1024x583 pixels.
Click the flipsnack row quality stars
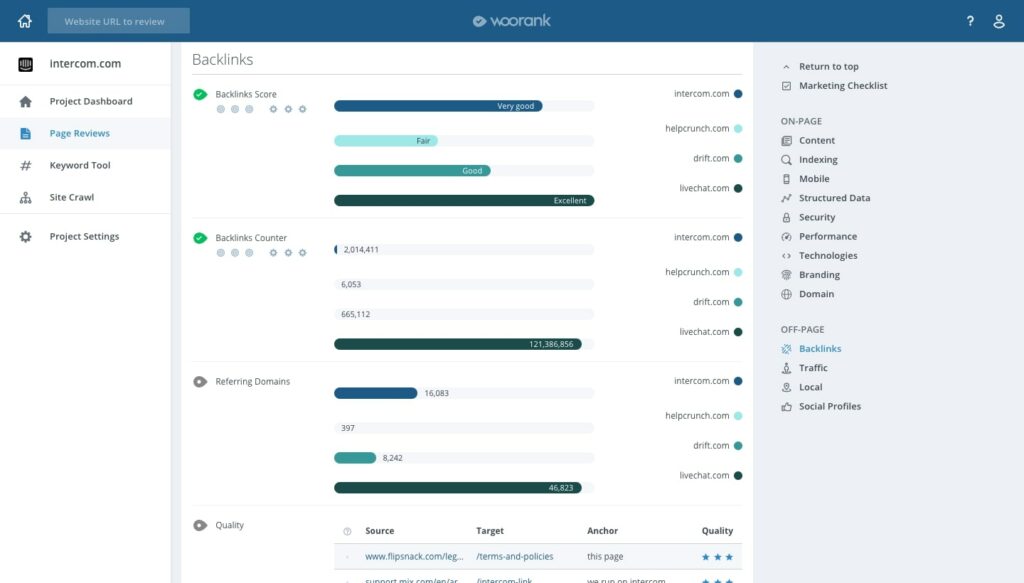point(717,557)
